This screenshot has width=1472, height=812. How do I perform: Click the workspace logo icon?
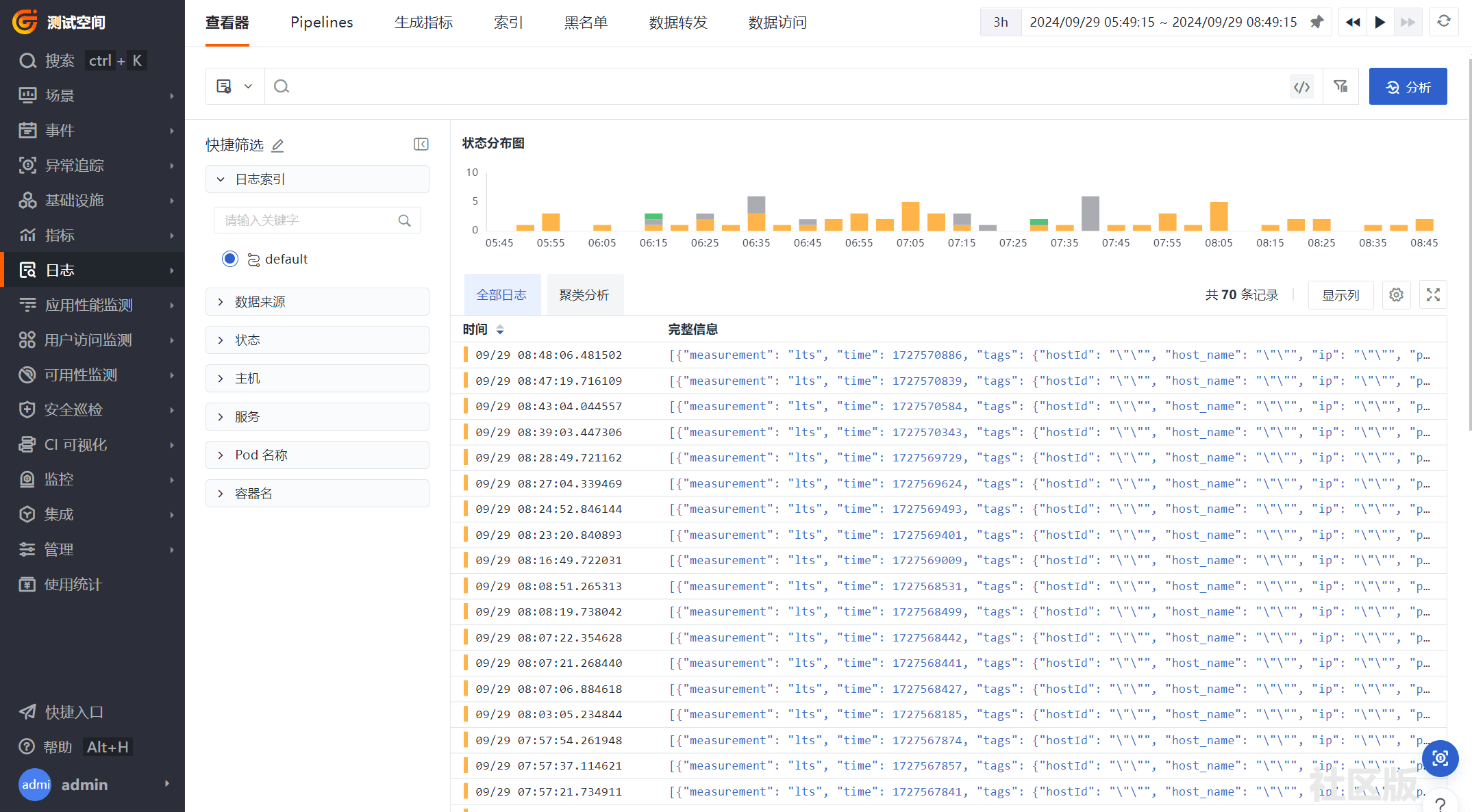point(25,22)
